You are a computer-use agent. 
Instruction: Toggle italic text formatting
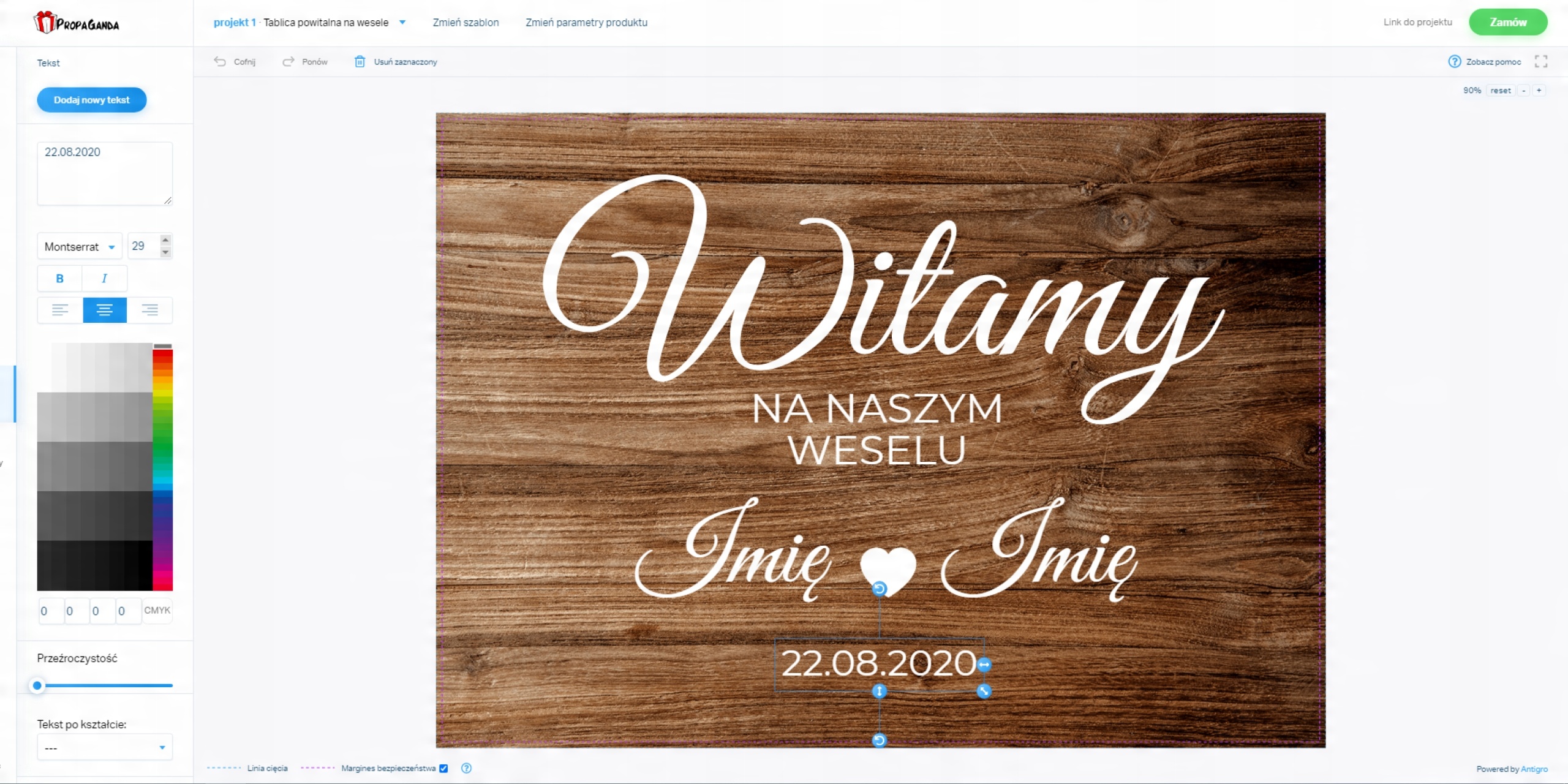[x=104, y=278]
